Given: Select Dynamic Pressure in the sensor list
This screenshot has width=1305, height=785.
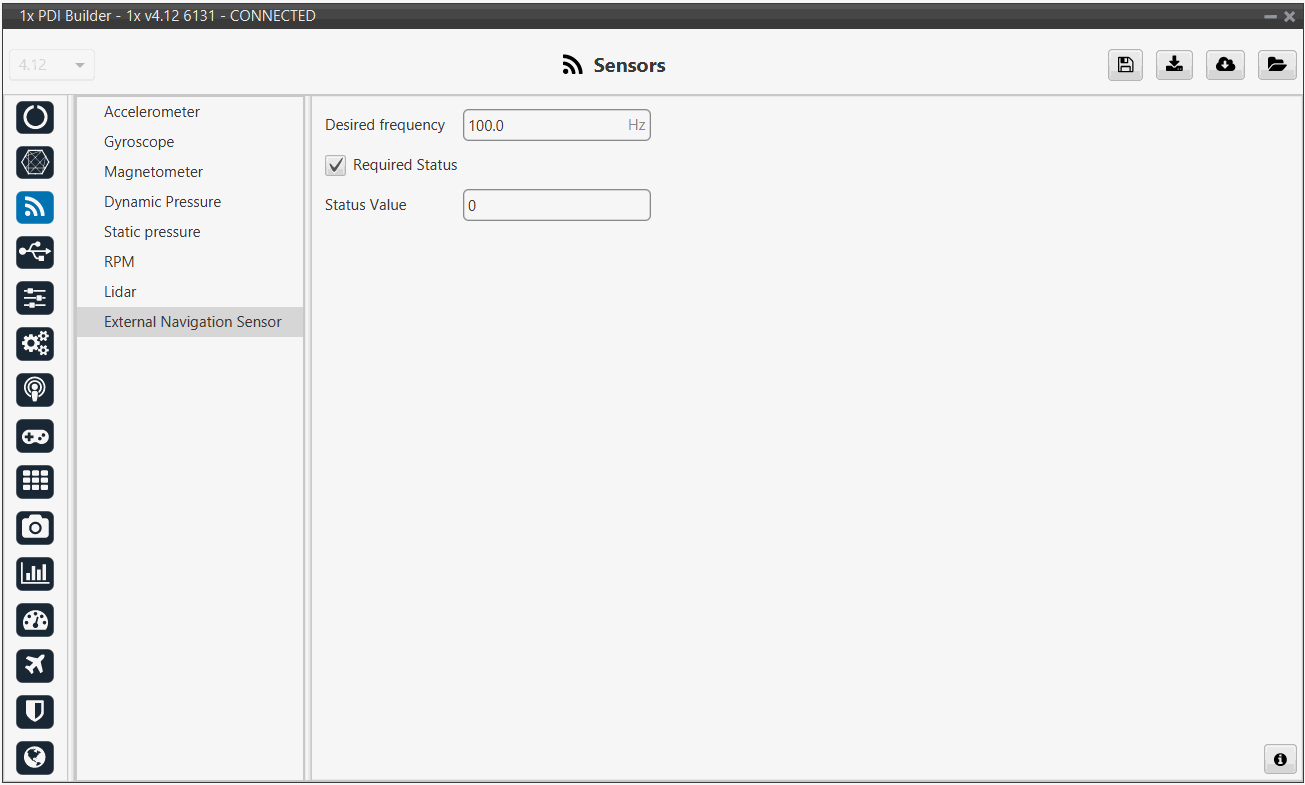Looking at the screenshot, I should 162,202.
